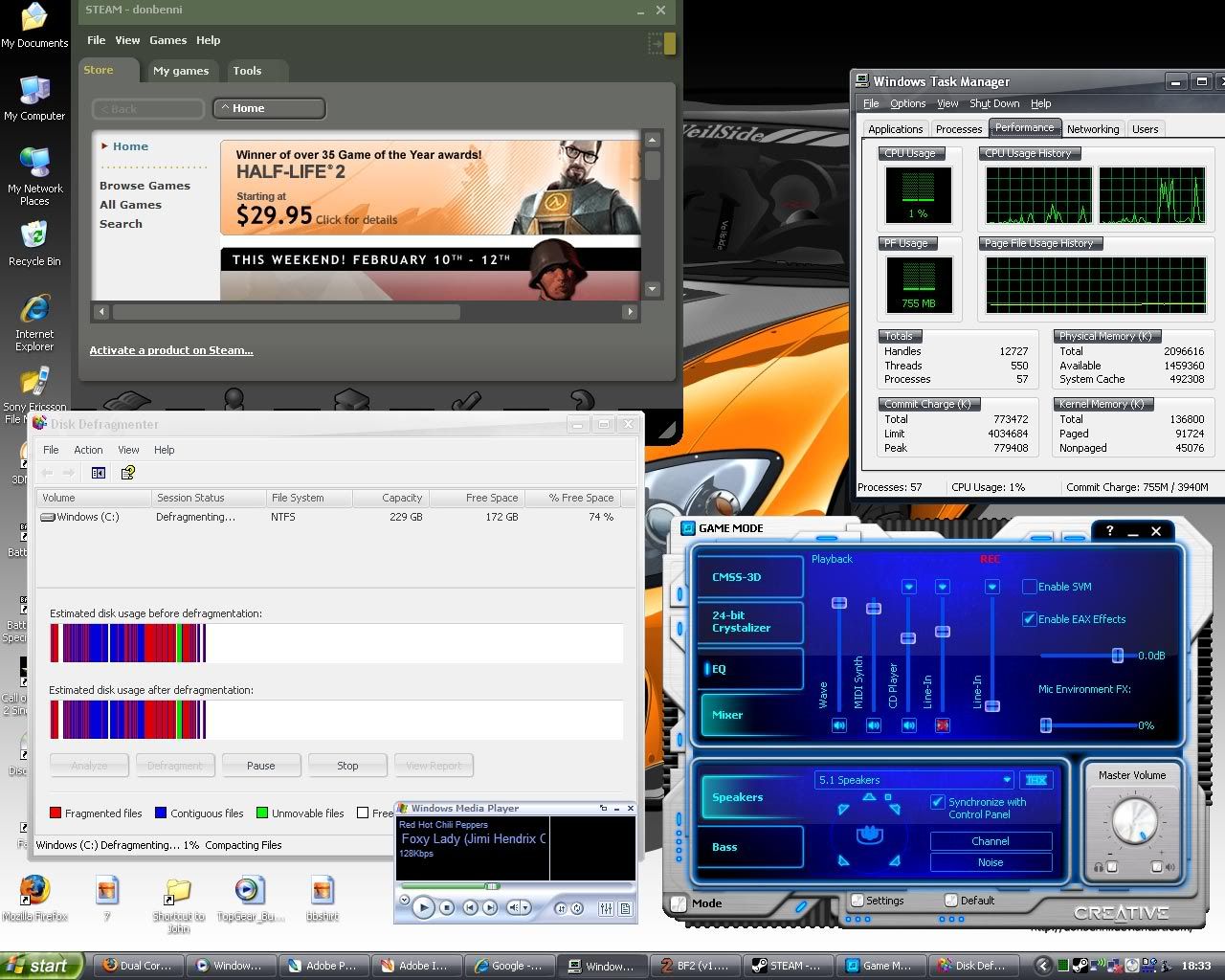Click Steam store scroll down arrow
1225x980 pixels.
pos(653,289)
